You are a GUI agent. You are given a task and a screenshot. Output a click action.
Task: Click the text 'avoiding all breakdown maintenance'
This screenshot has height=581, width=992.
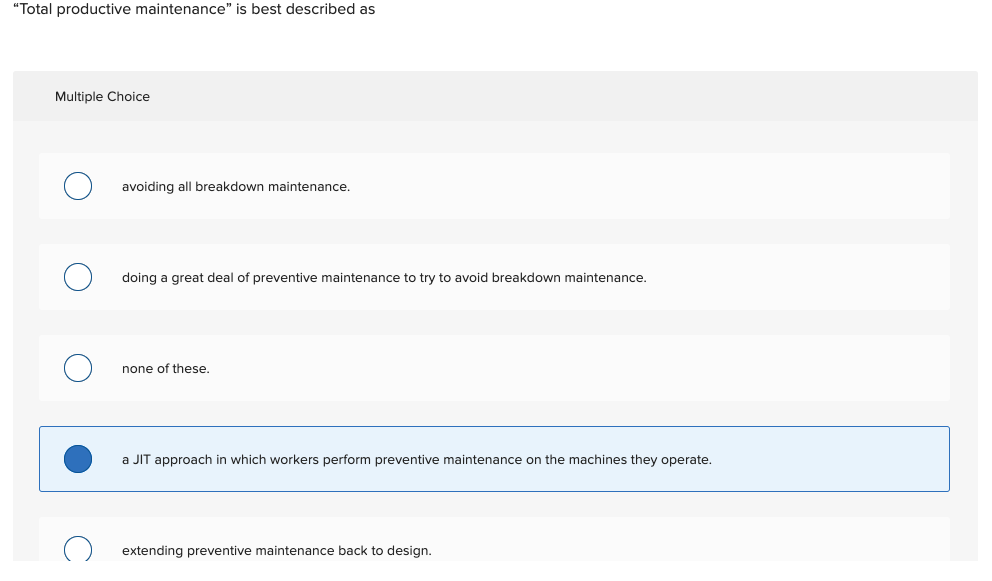(x=236, y=186)
